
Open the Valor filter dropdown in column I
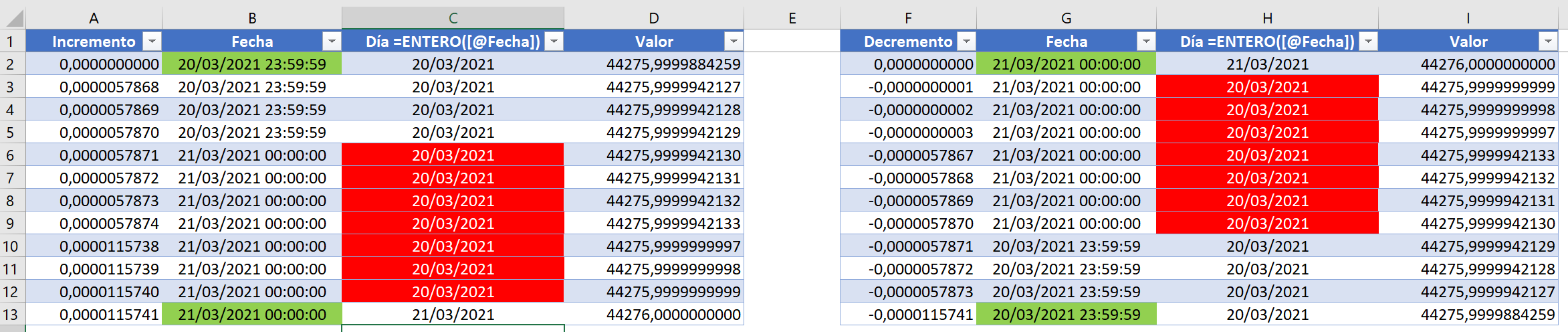(1548, 41)
